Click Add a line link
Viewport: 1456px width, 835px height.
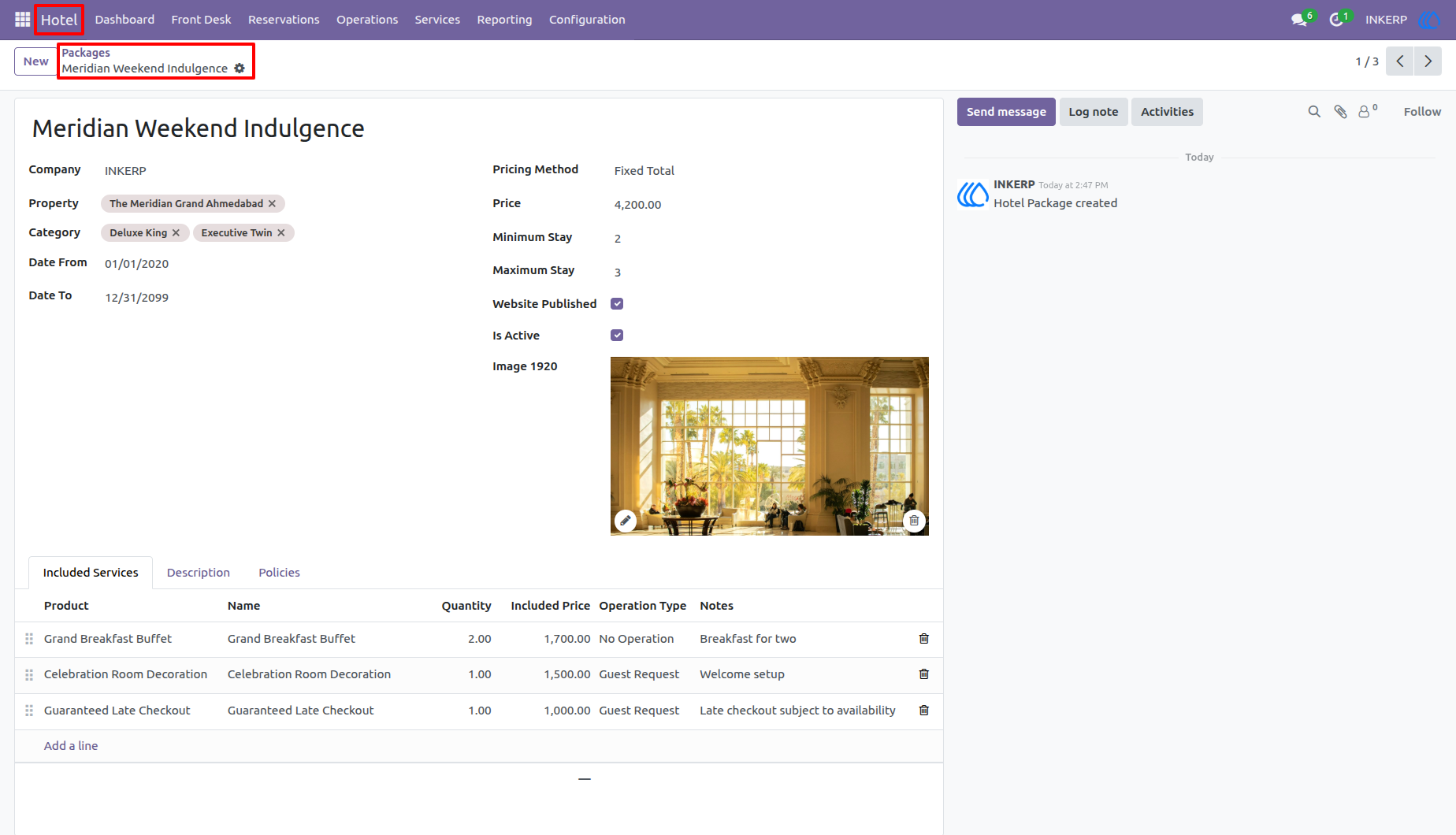[x=71, y=746]
